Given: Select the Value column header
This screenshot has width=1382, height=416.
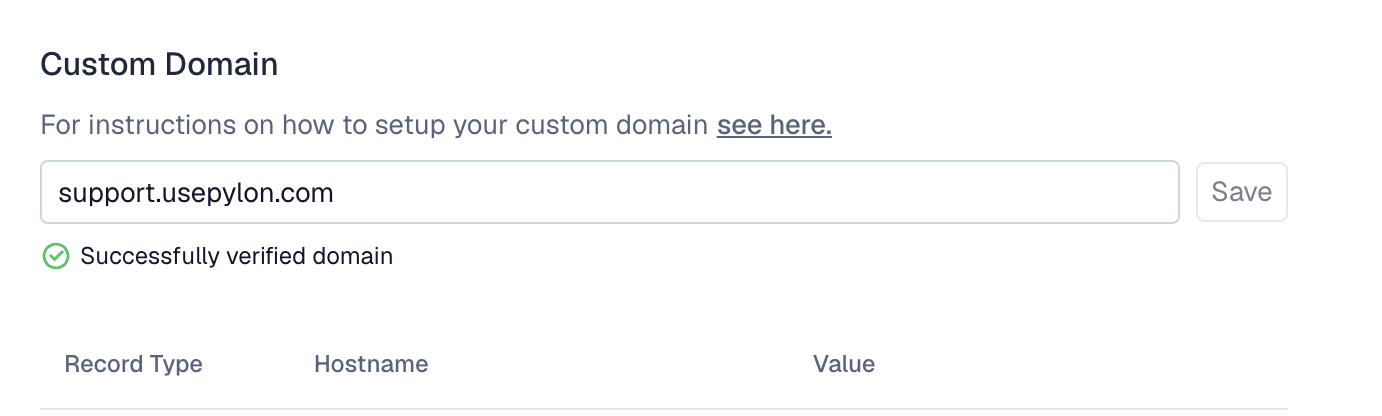Looking at the screenshot, I should 844,364.
